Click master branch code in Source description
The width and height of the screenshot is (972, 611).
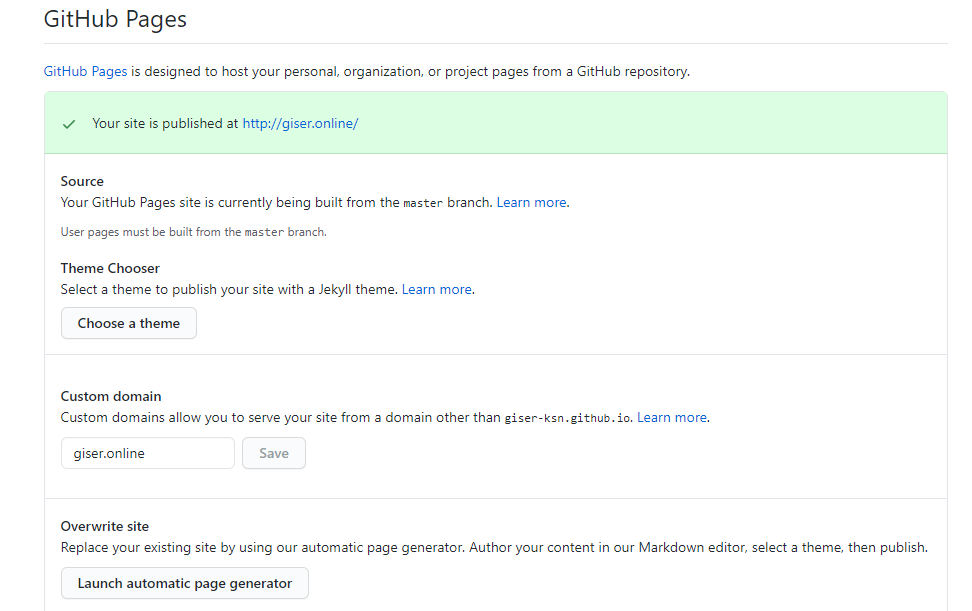click(422, 203)
